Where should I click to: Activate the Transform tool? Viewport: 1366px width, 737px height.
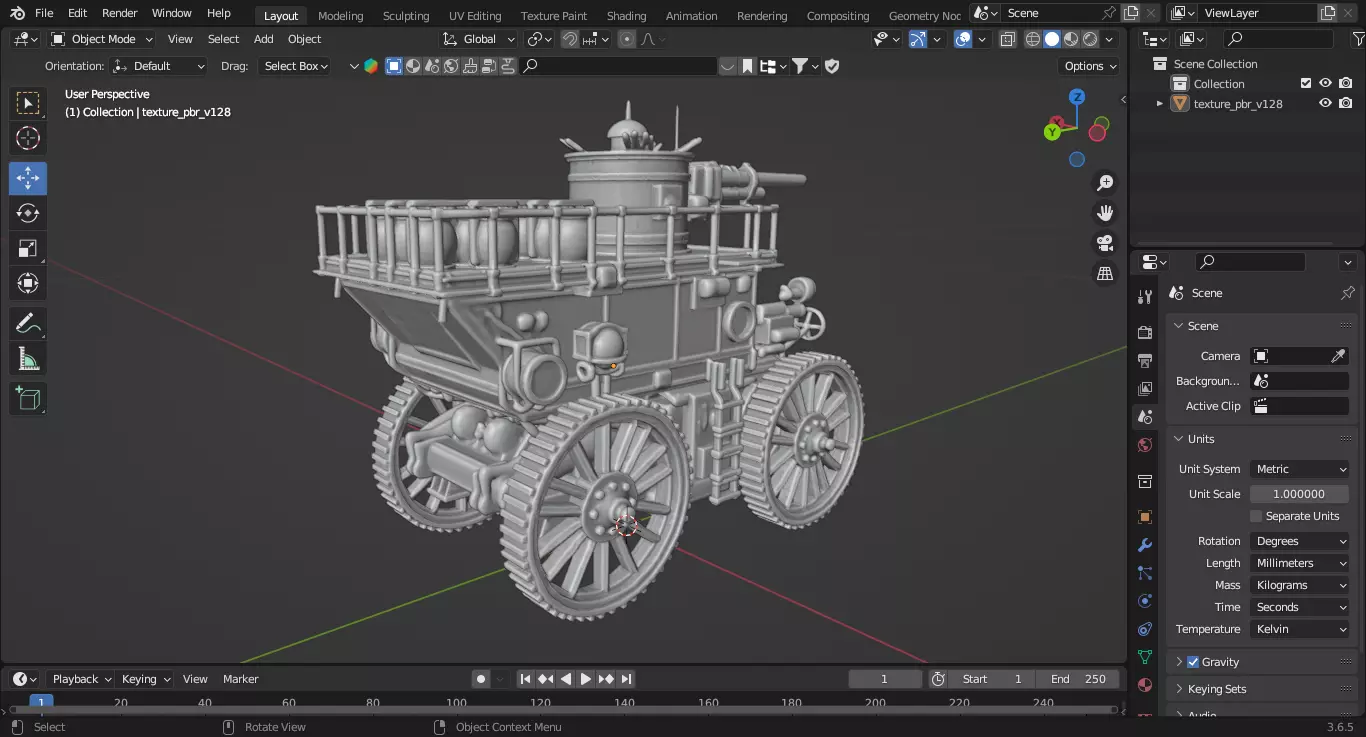point(28,283)
